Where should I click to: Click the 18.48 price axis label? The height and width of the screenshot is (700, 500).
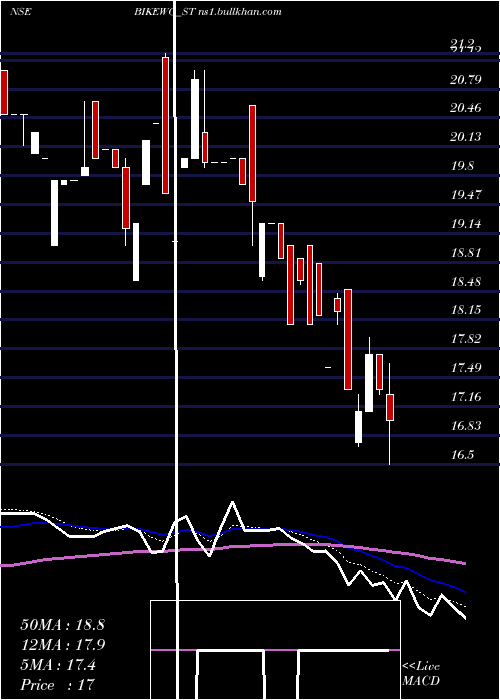click(466, 281)
